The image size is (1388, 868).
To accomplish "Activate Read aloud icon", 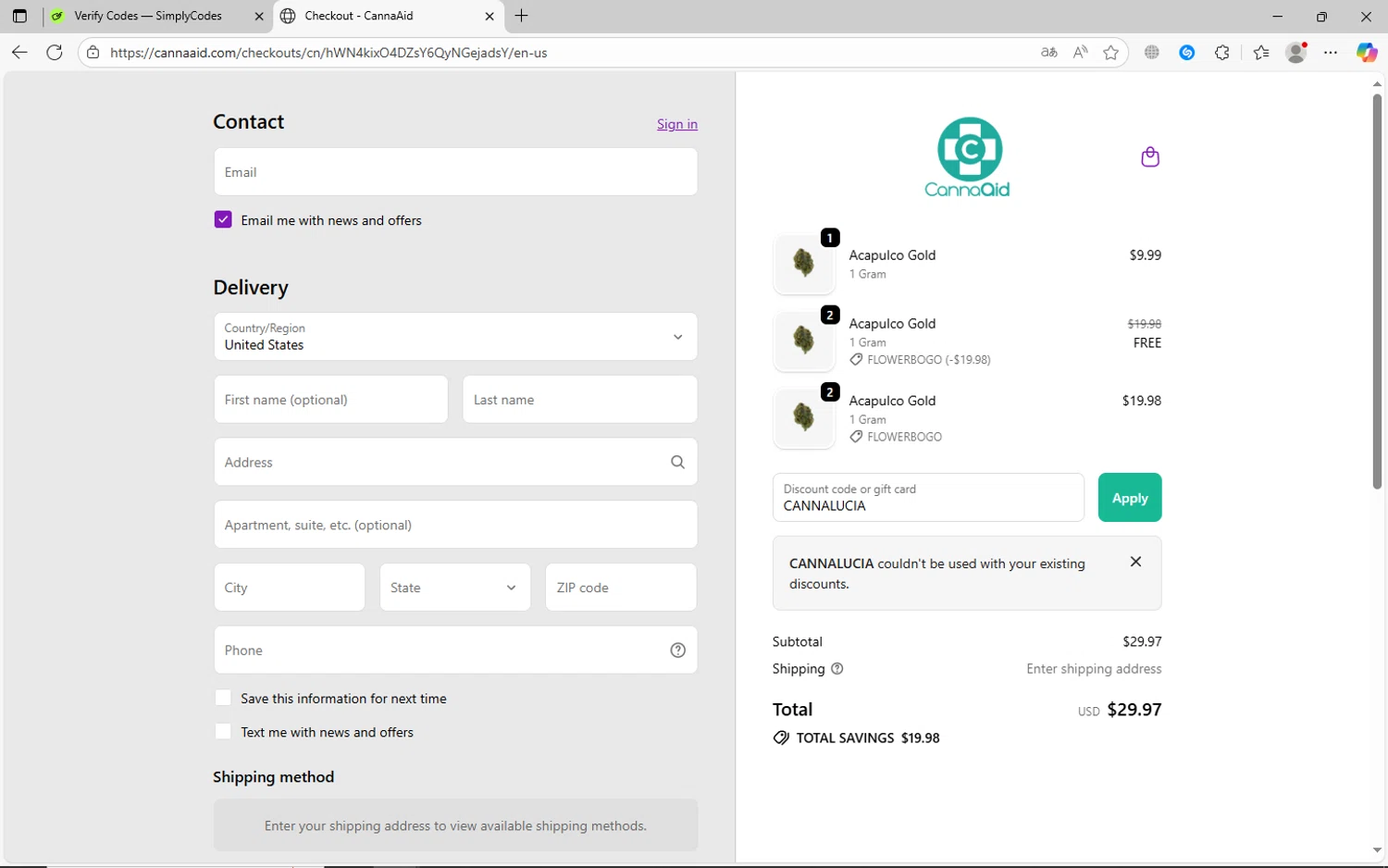I will tap(1080, 53).
